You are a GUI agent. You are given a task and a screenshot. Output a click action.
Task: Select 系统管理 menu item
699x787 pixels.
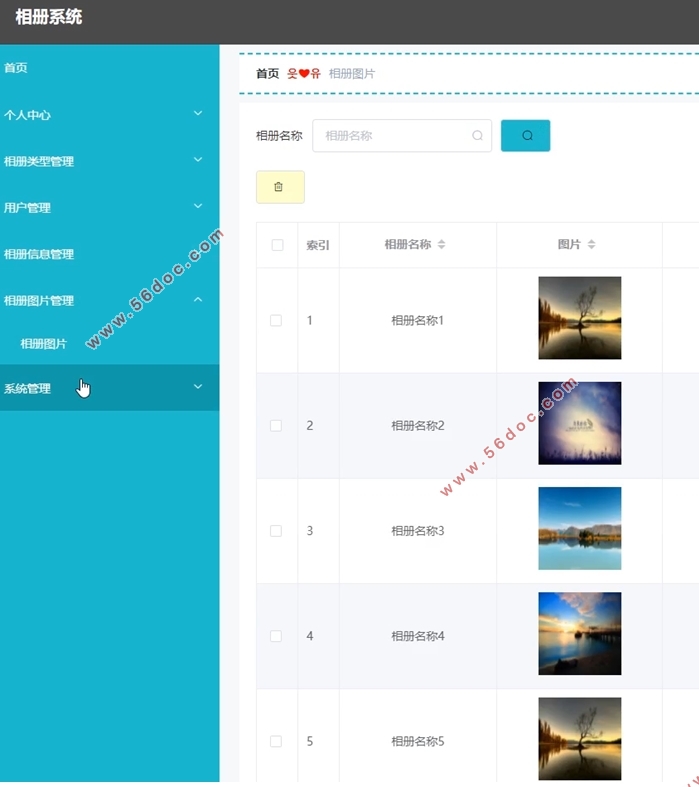109,387
